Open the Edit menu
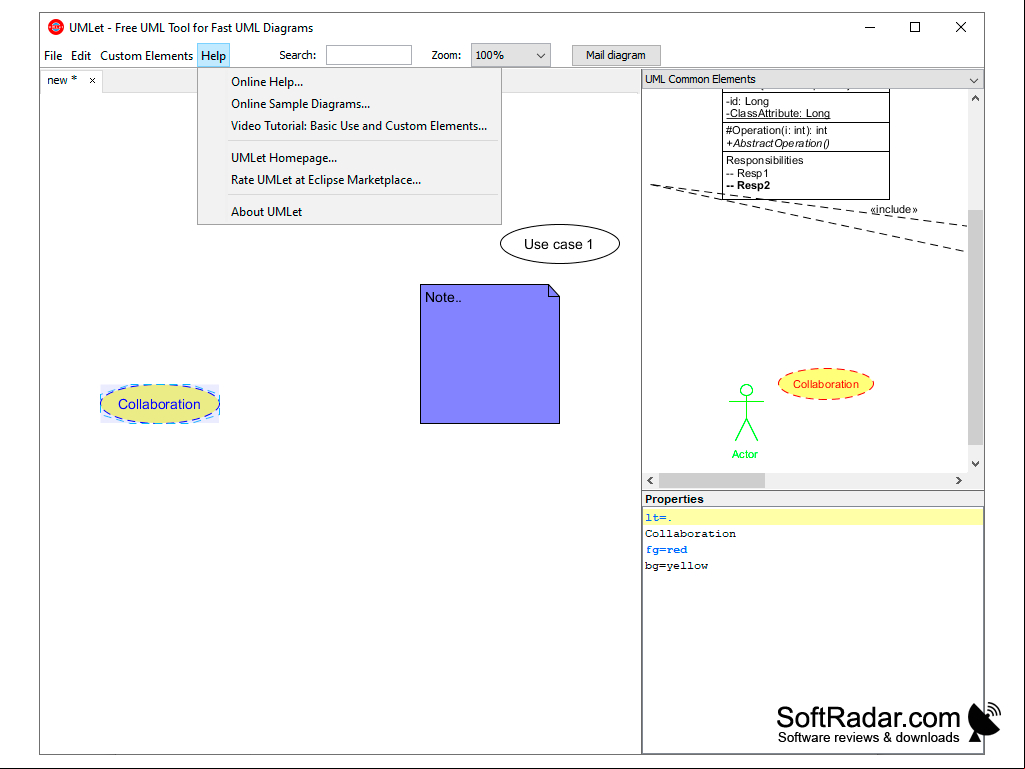1025x769 pixels. click(x=81, y=56)
